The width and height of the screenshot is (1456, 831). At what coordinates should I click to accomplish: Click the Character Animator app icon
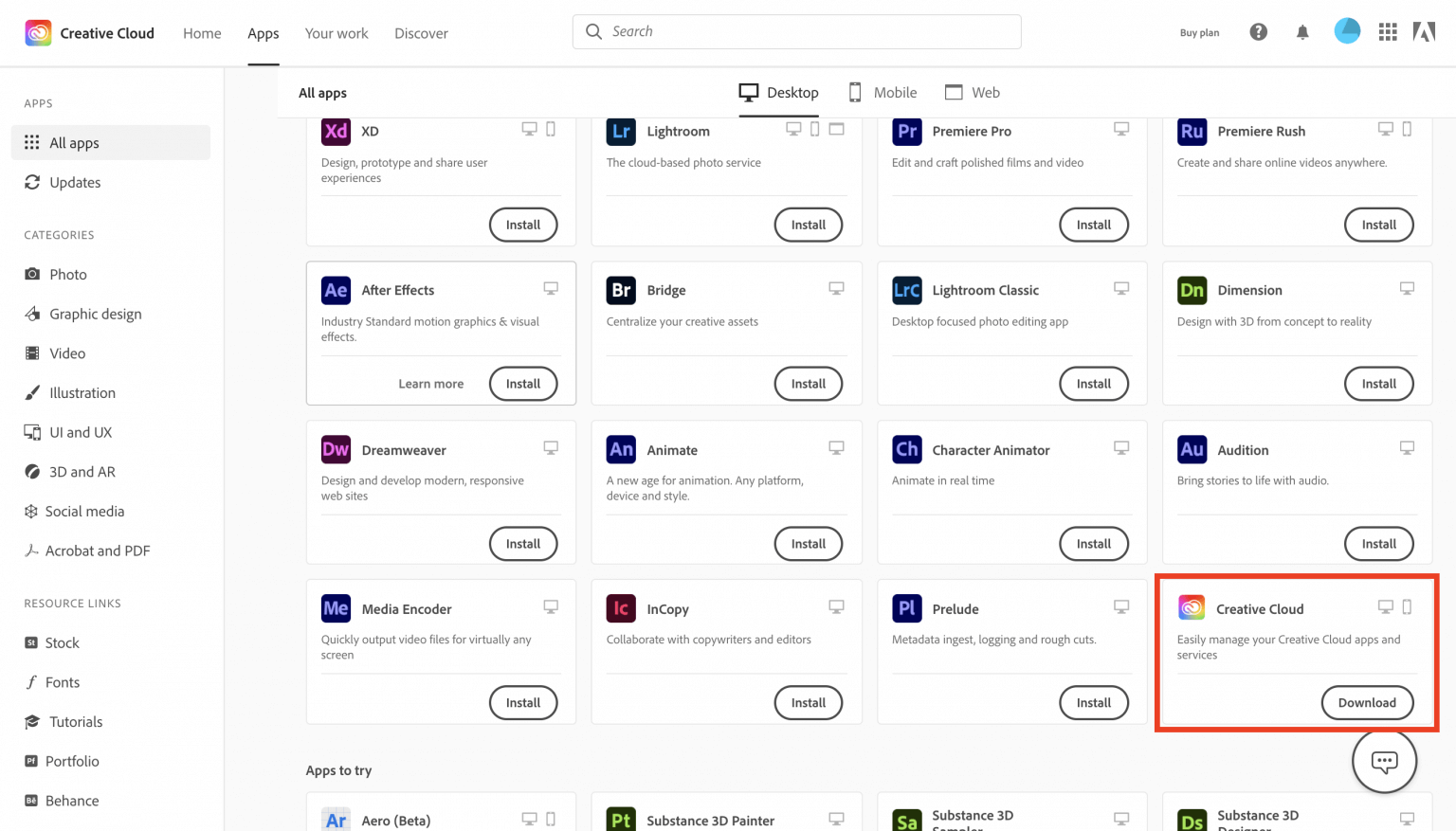pos(906,449)
